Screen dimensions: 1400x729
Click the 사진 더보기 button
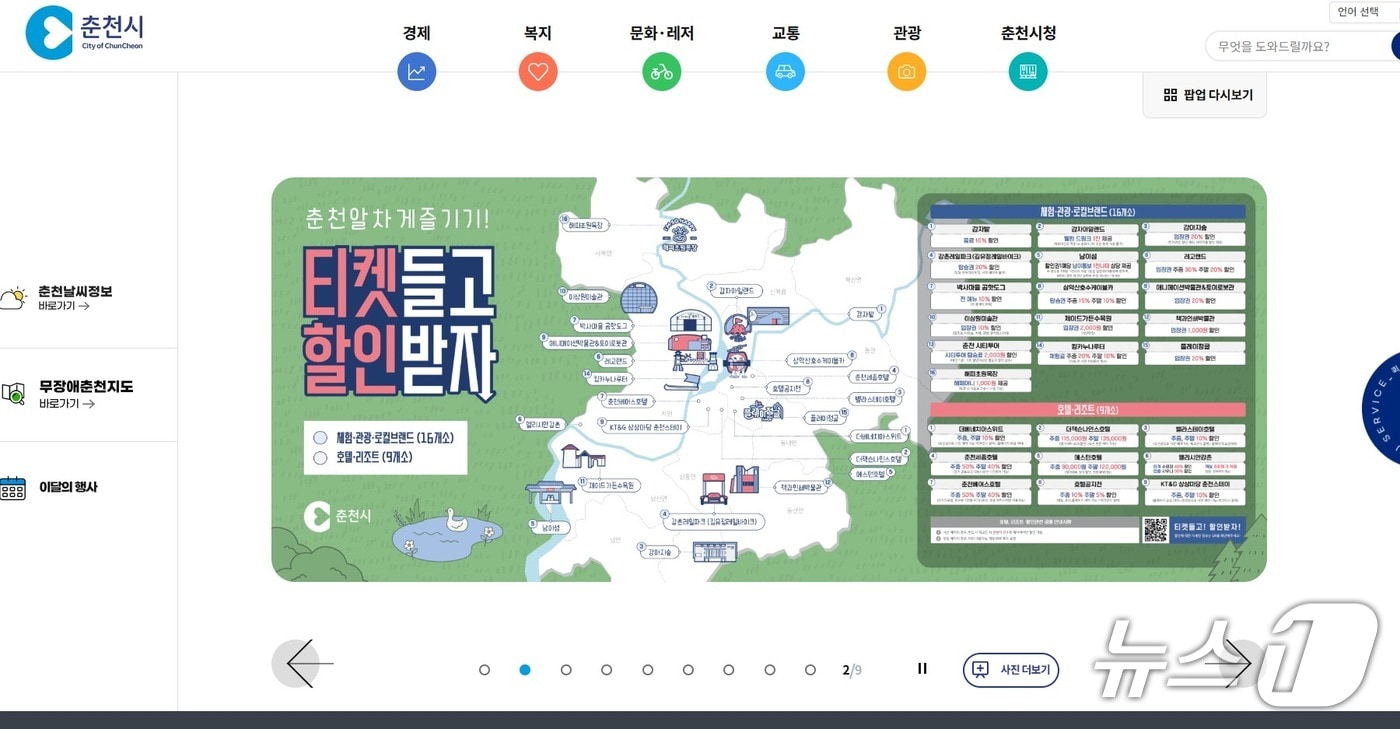[1011, 670]
